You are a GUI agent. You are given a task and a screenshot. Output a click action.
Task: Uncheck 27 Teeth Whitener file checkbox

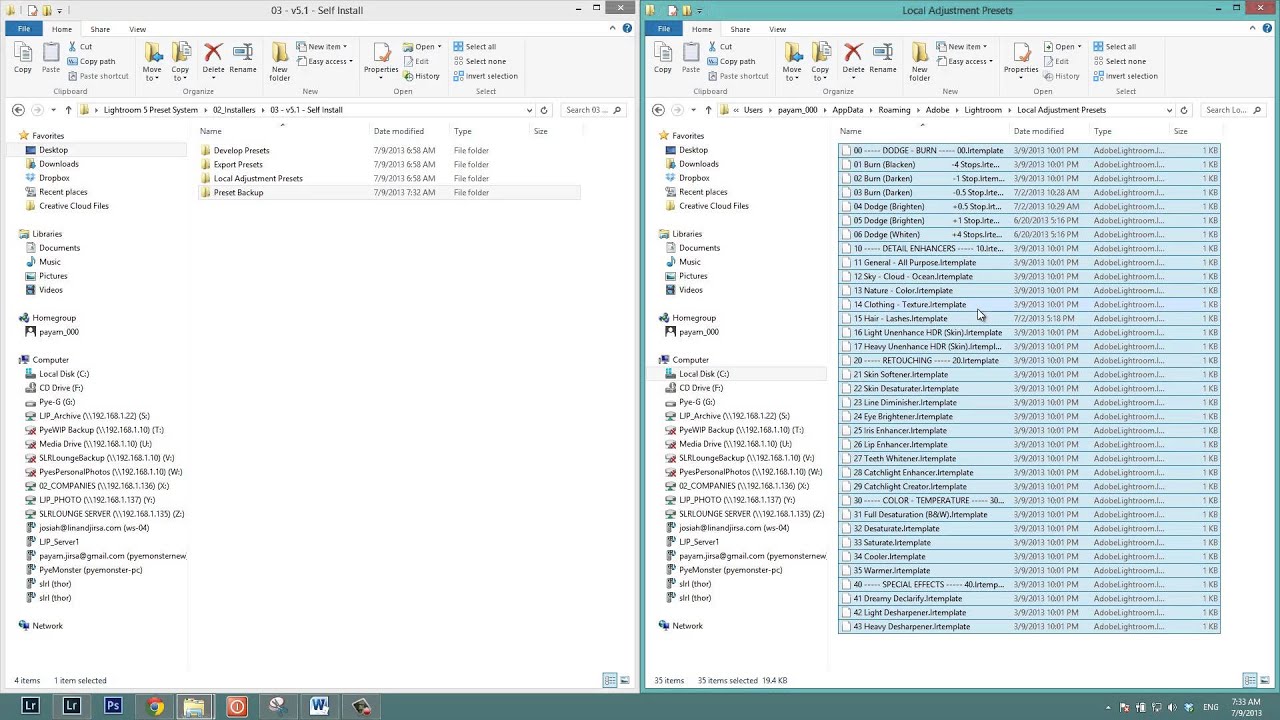[846, 459]
